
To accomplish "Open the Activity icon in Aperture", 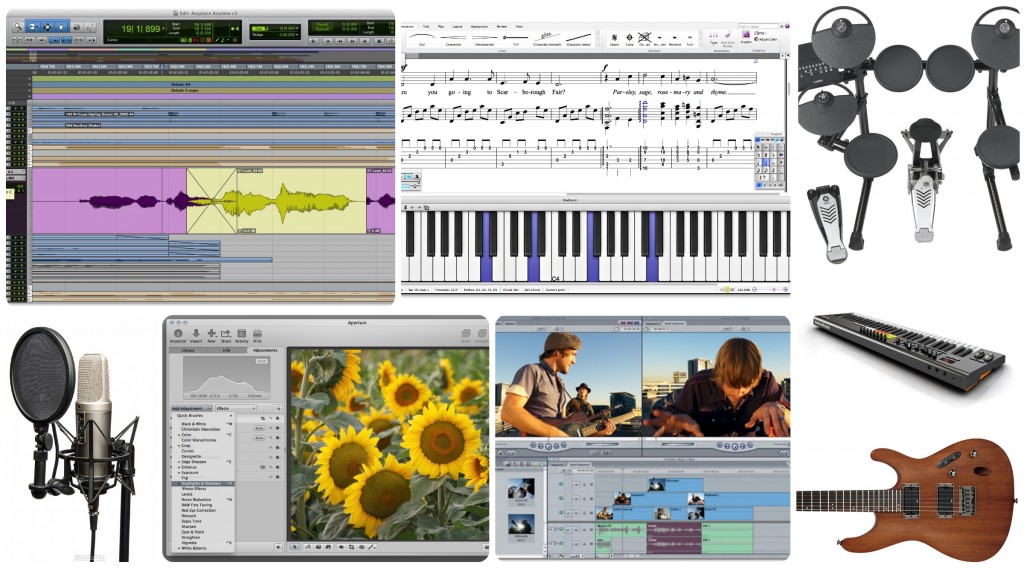I will [242, 336].
